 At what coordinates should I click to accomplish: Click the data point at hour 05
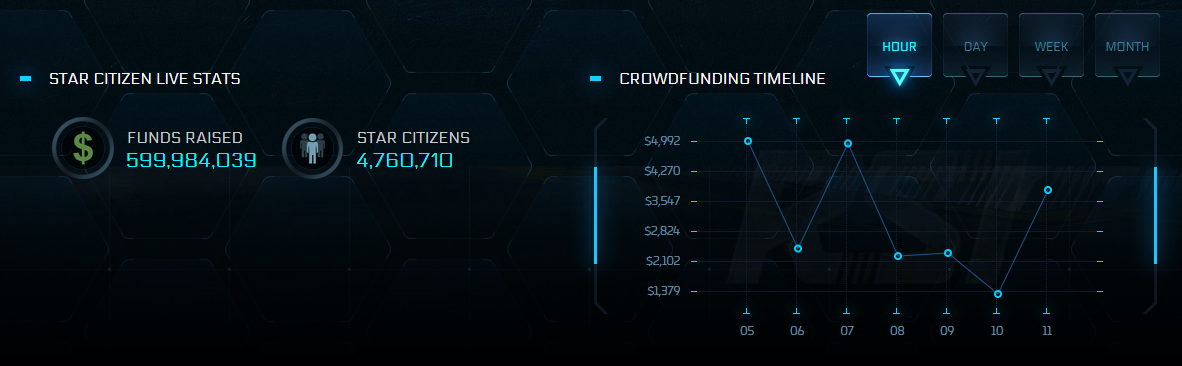pyautogui.click(x=748, y=141)
